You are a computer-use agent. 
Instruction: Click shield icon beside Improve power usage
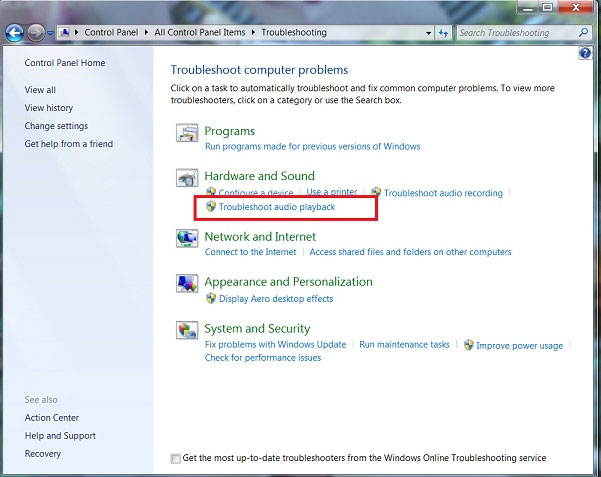tap(468, 345)
